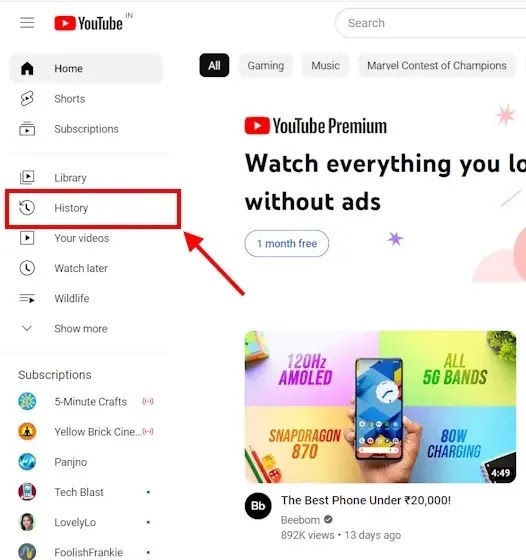
Task: Open the Beebom channel link
Action: click(300, 520)
